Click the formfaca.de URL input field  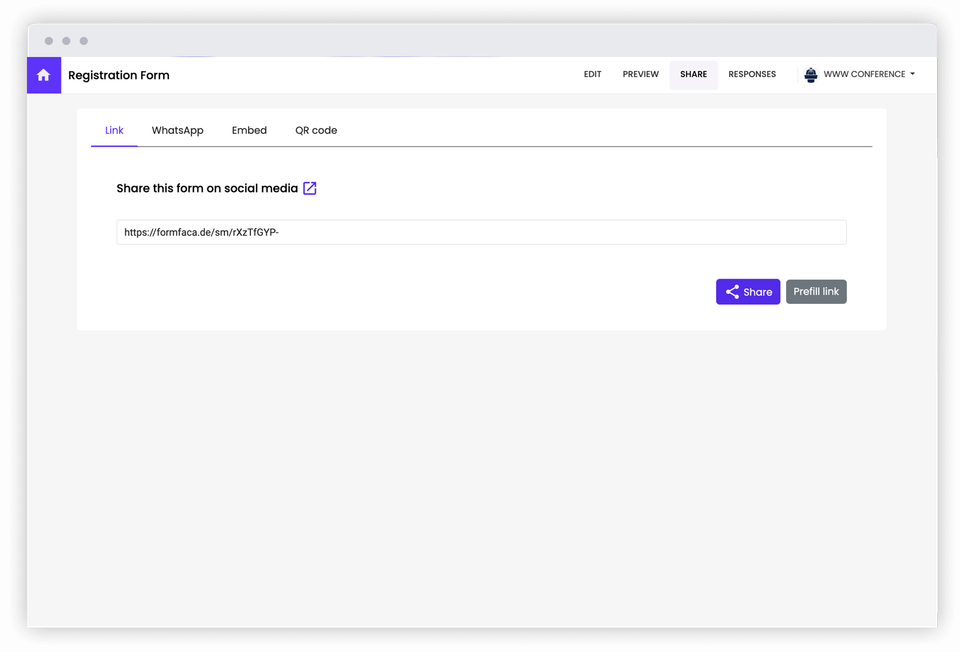(481, 232)
